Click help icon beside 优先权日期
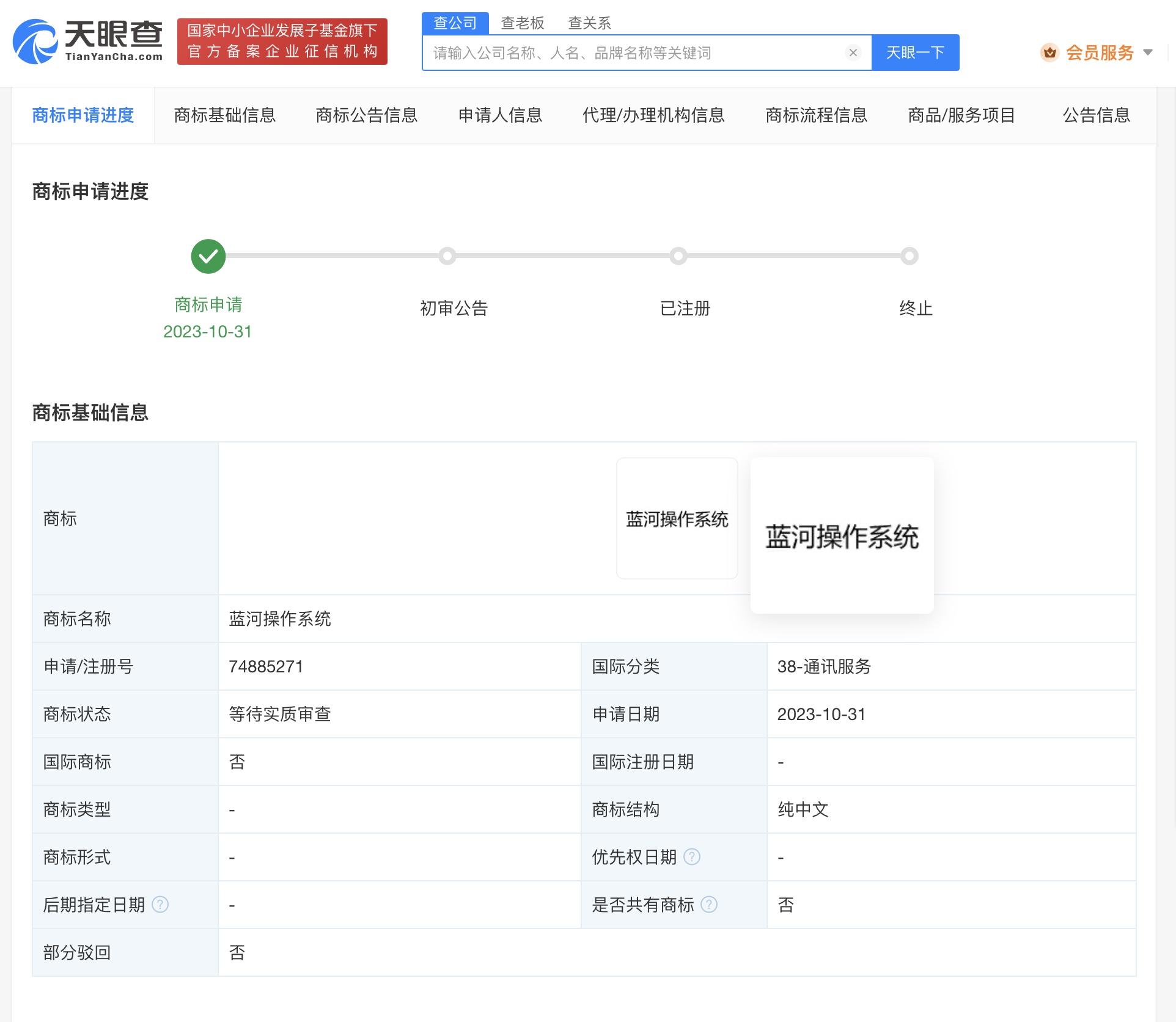The image size is (1176, 1022). [691, 857]
